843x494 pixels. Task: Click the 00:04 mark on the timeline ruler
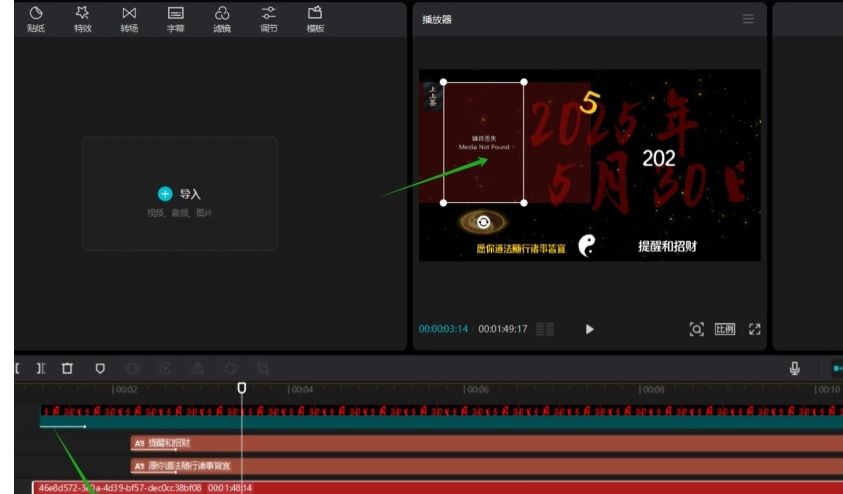(301, 389)
